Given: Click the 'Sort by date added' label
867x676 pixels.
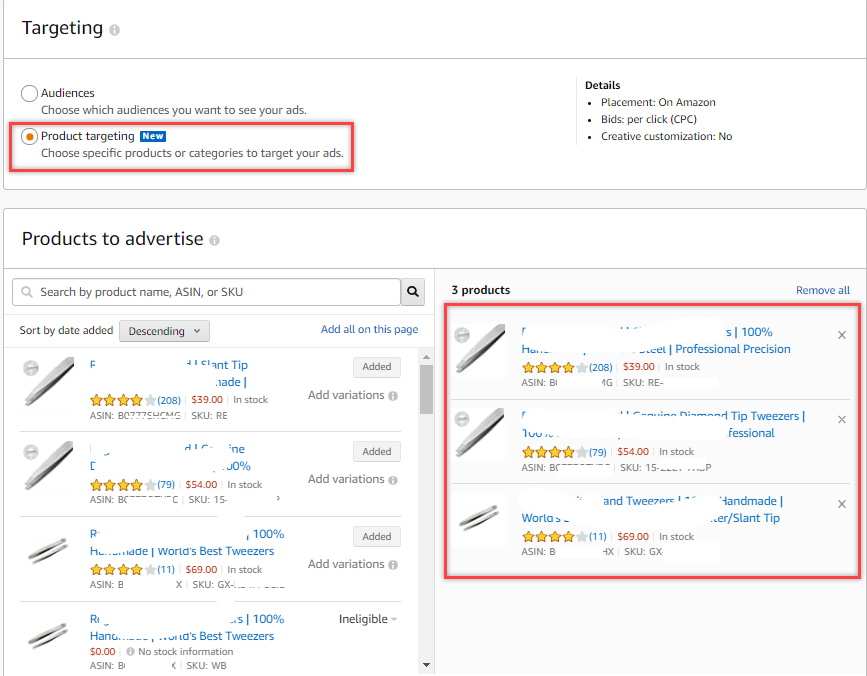Looking at the screenshot, I should tap(66, 331).
